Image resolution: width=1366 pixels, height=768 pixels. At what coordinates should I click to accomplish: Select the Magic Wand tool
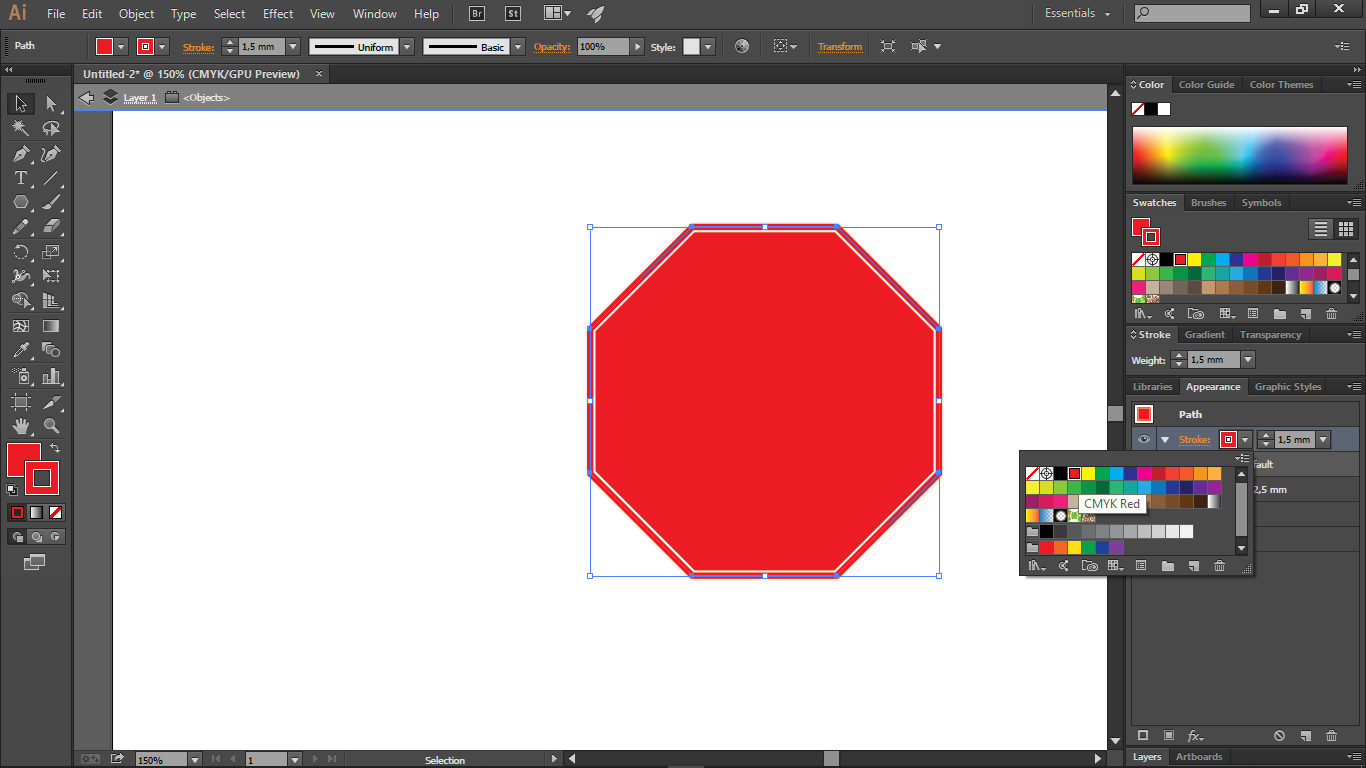20,129
